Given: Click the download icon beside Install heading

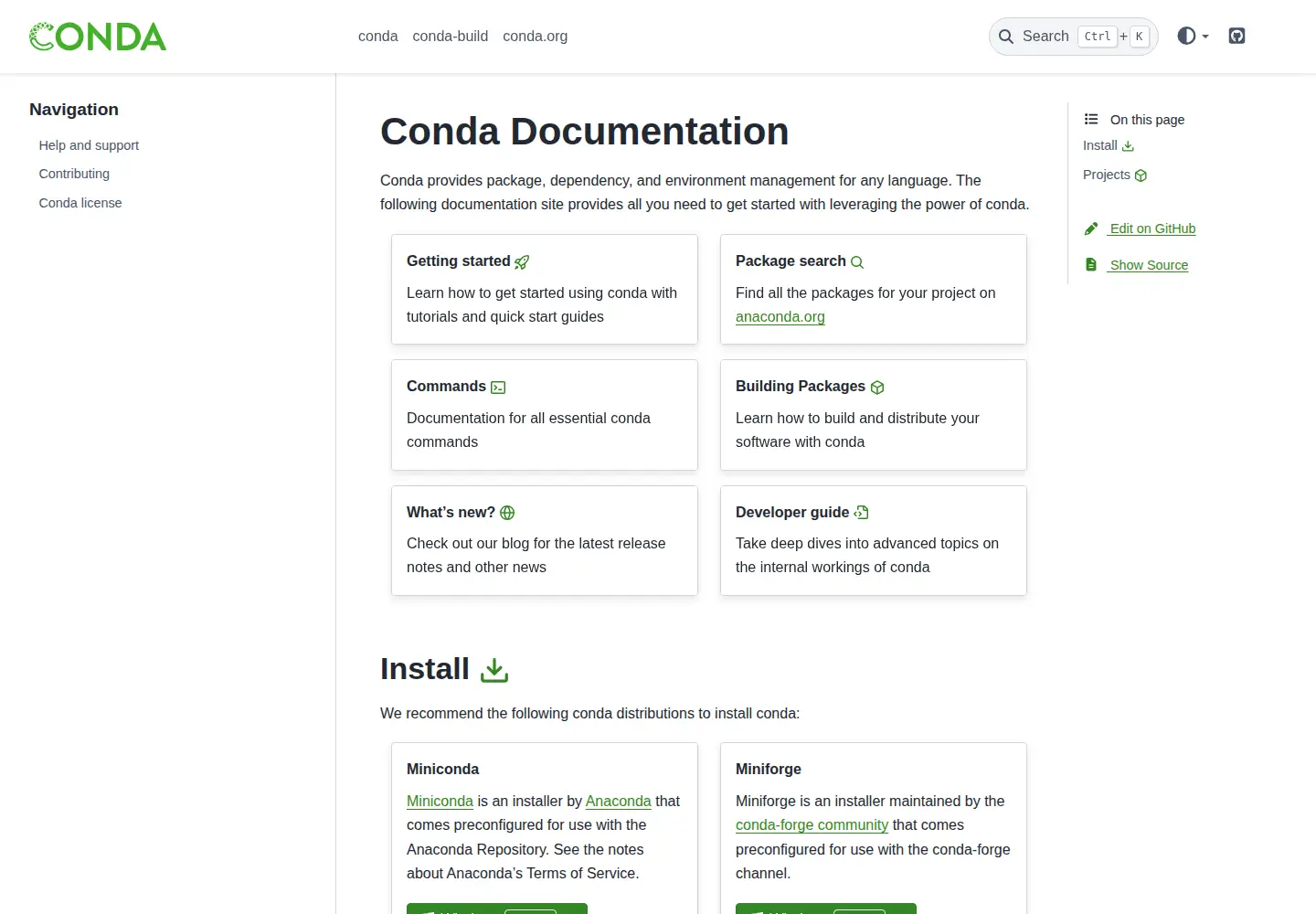Looking at the screenshot, I should click(494, 670).
